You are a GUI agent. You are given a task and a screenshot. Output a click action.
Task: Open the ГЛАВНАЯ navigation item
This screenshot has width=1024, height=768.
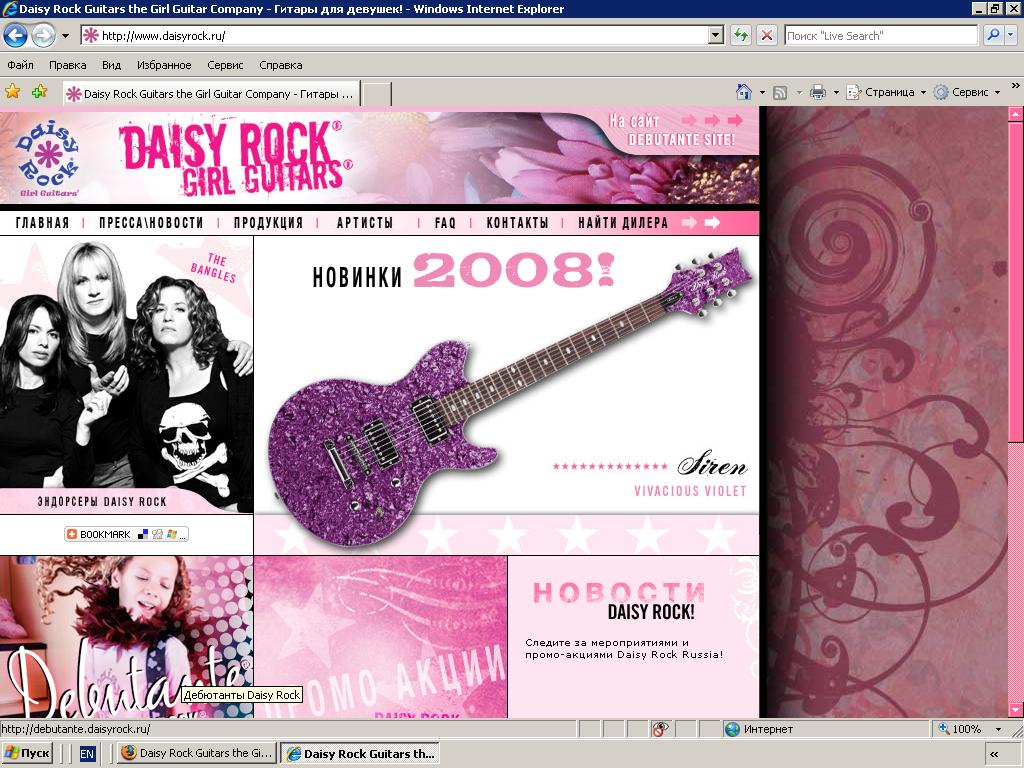coord(42,223)
